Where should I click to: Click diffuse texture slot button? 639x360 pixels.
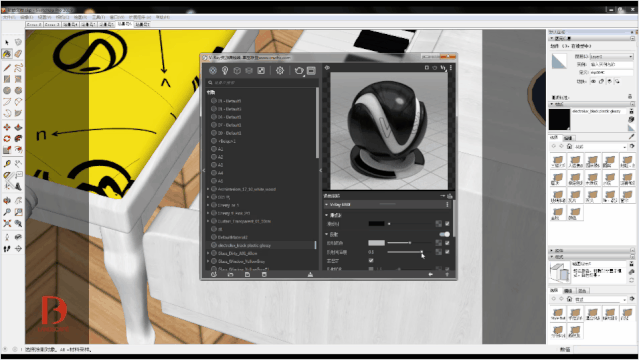(x=438, y=223)
